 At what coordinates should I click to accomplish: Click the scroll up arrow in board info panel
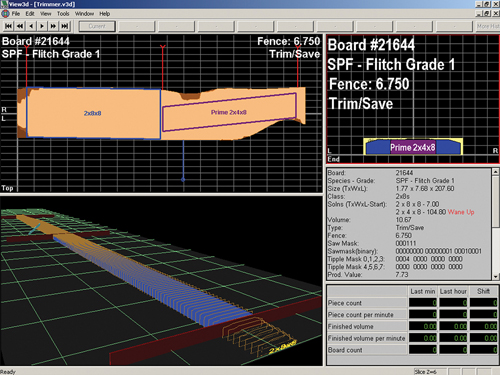tap(495, 172)
